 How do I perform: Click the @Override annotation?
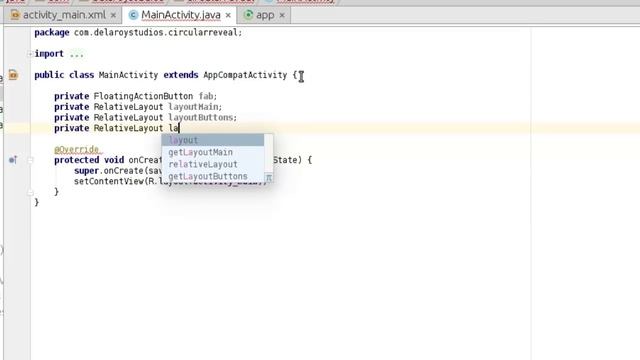(77, 149)
